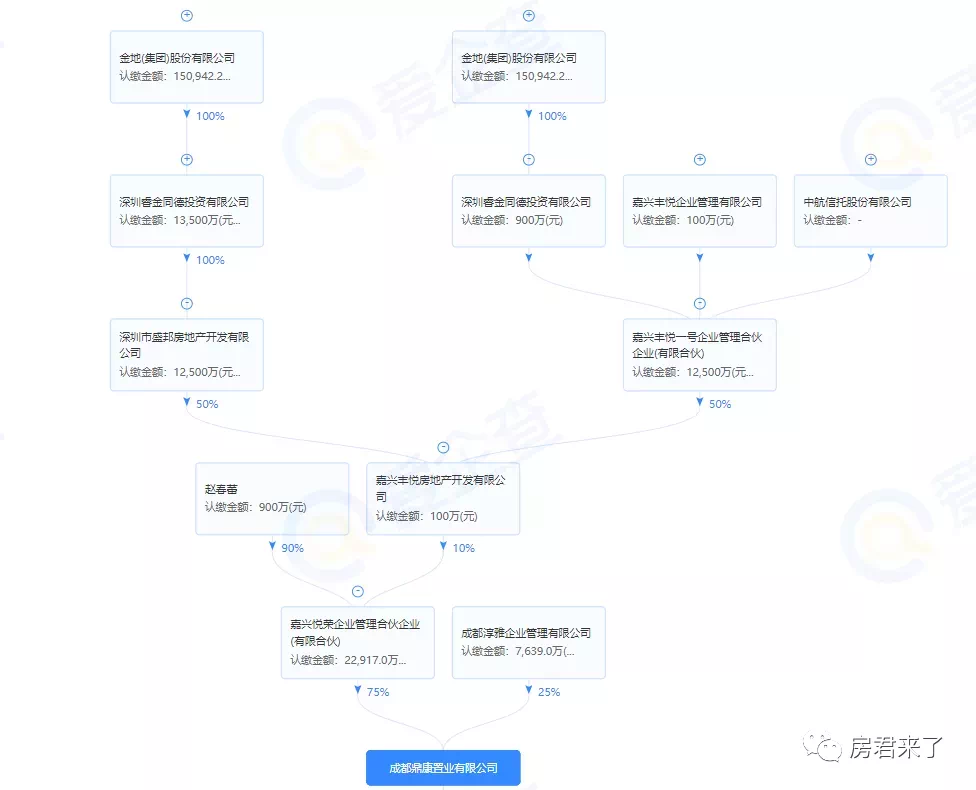Open 嘉兴丰悦企业管理有限公司 card

click(x=700, y=210)
